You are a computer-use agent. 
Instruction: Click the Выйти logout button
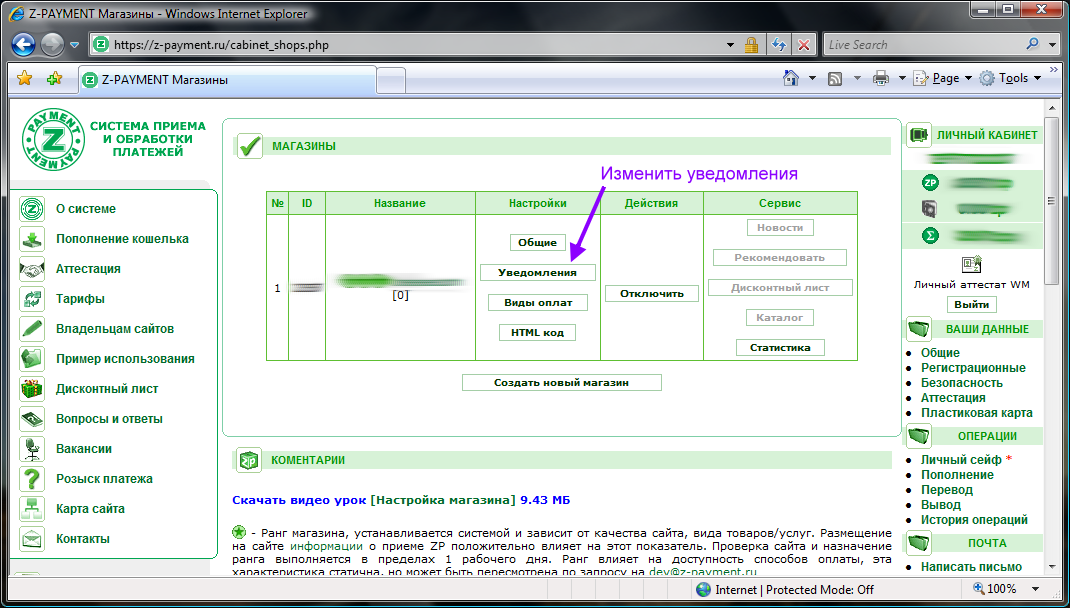[x=971, y=304]
